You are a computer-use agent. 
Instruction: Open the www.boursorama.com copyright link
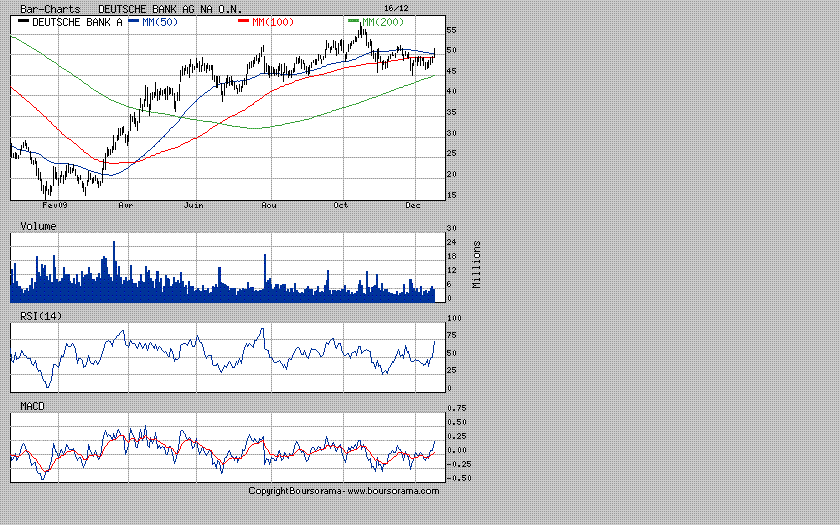[x=393, y=491]
